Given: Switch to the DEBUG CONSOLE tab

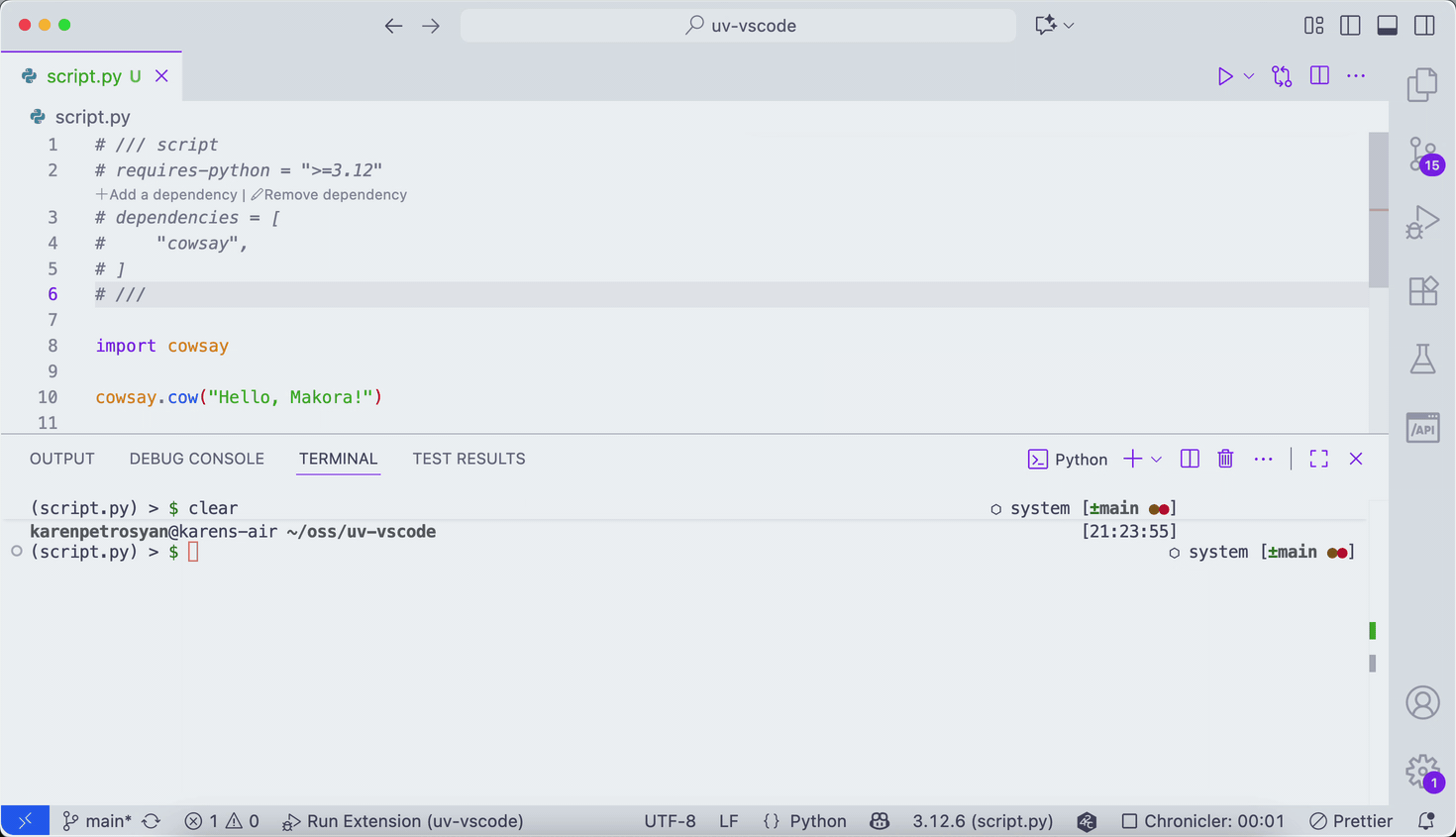Looking at the screenshot, I should coord(196,459).
